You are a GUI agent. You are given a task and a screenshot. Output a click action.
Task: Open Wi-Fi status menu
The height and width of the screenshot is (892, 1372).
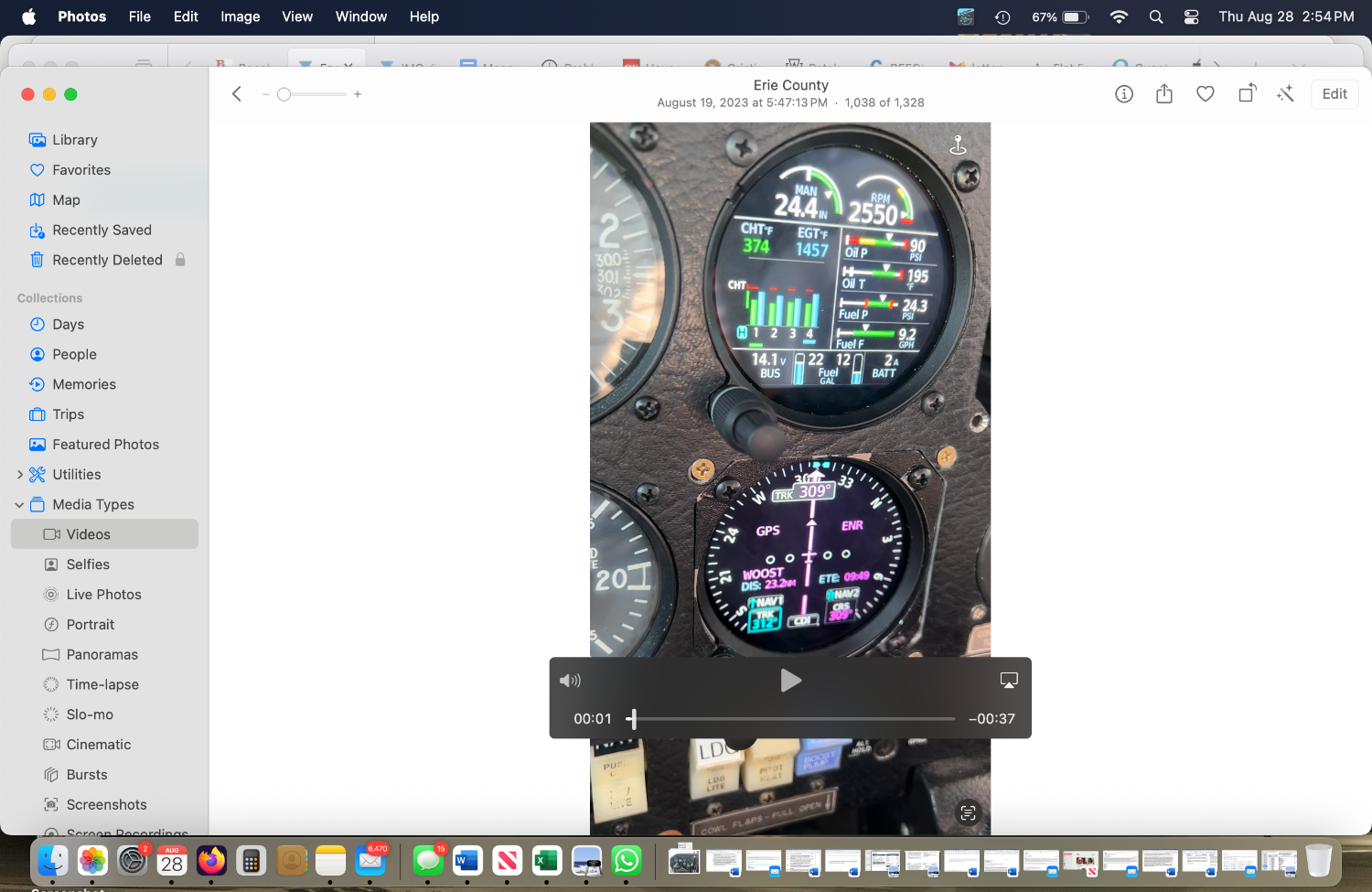point(1119,16)
